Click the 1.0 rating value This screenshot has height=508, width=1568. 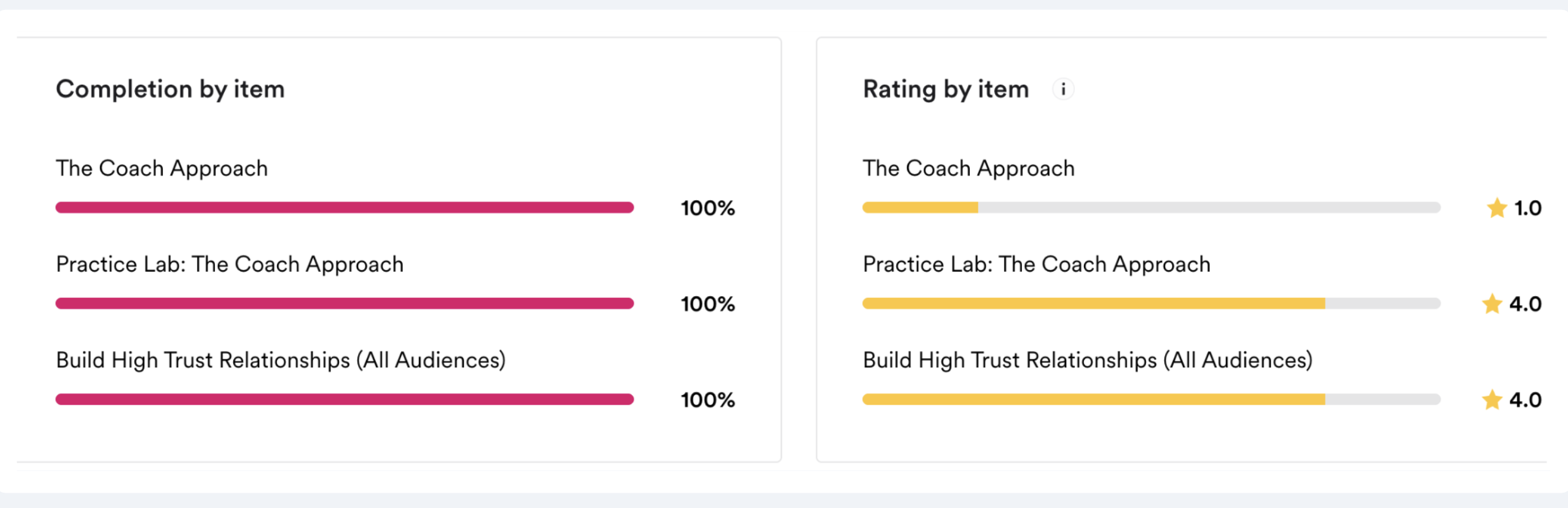1527,208
